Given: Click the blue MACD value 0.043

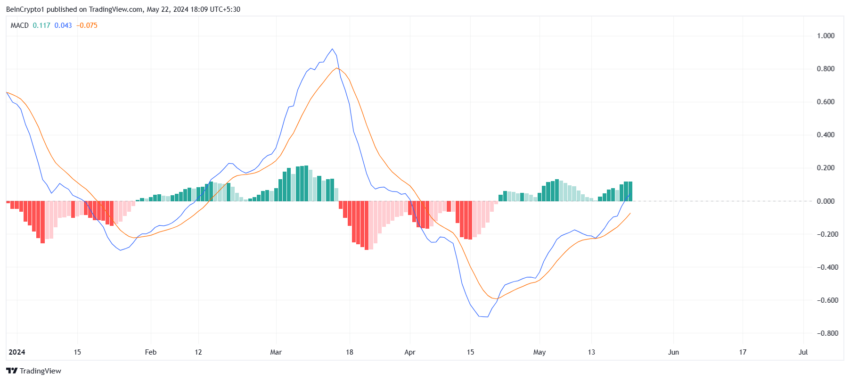Looking at the screenshot, I should click(x=63, y=25).
